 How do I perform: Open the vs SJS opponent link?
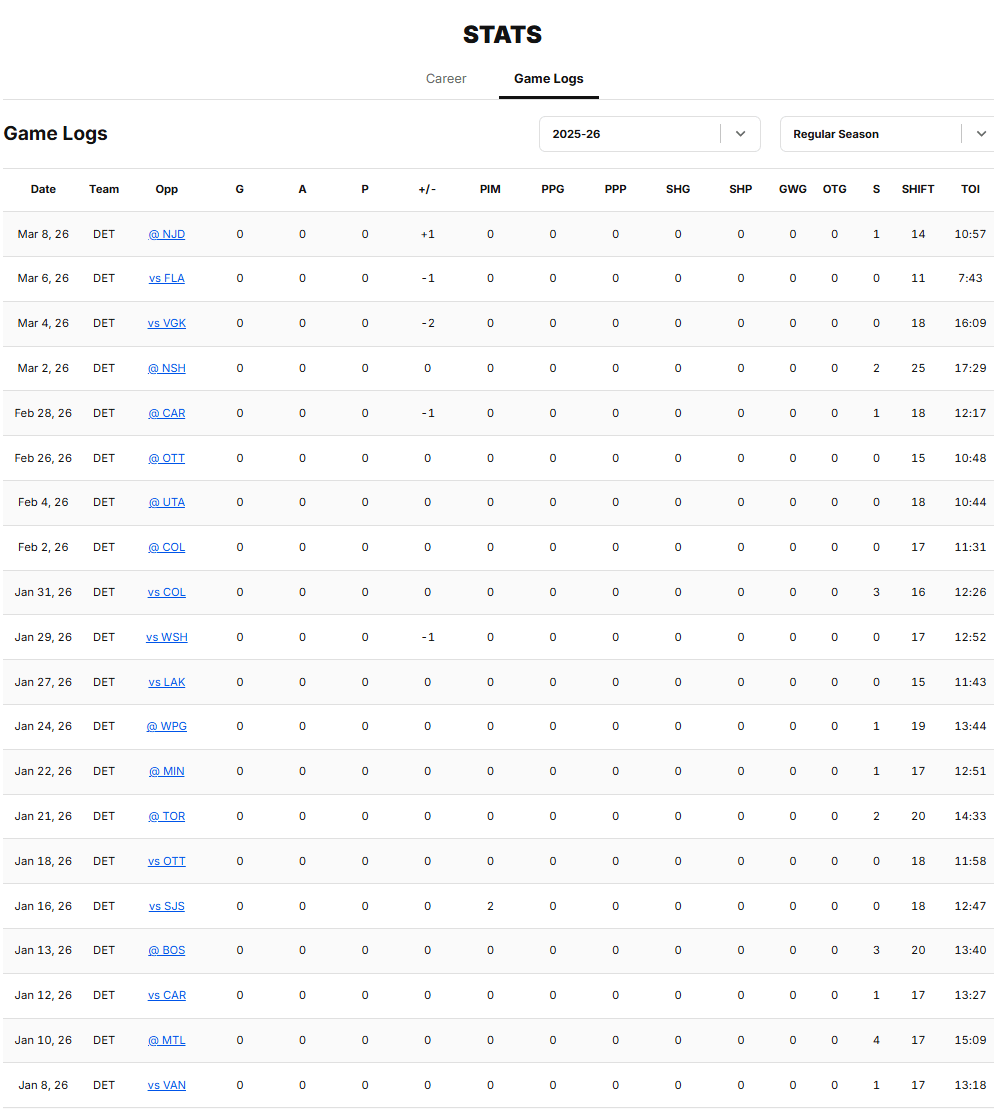coord(167,906)
